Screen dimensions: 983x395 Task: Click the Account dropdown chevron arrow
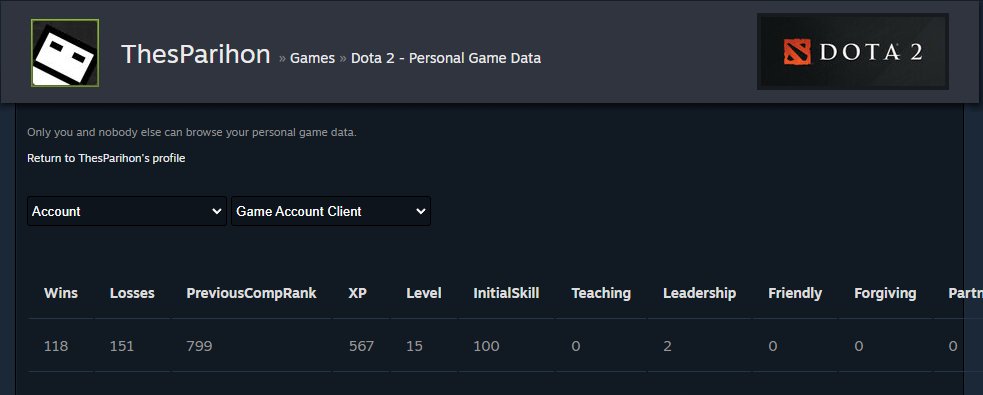coord(217,212)
